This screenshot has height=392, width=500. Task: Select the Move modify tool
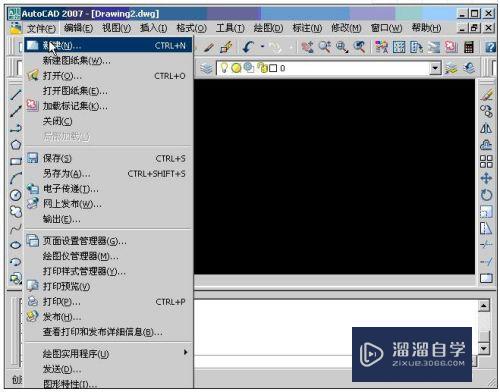(486, 178)
